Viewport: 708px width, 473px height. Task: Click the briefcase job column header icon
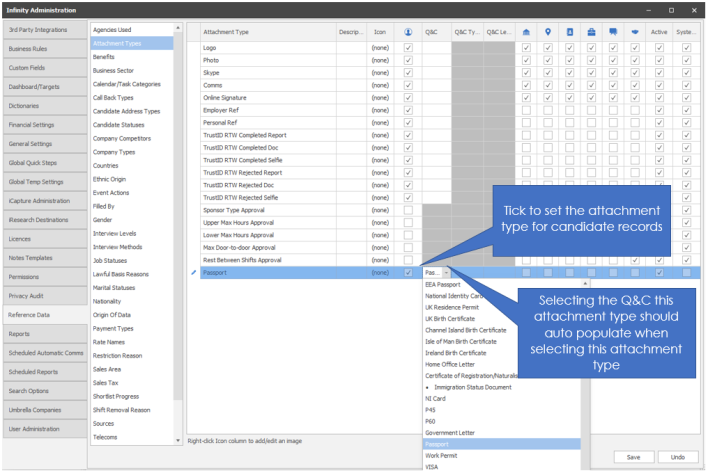(x=591, y=32)
